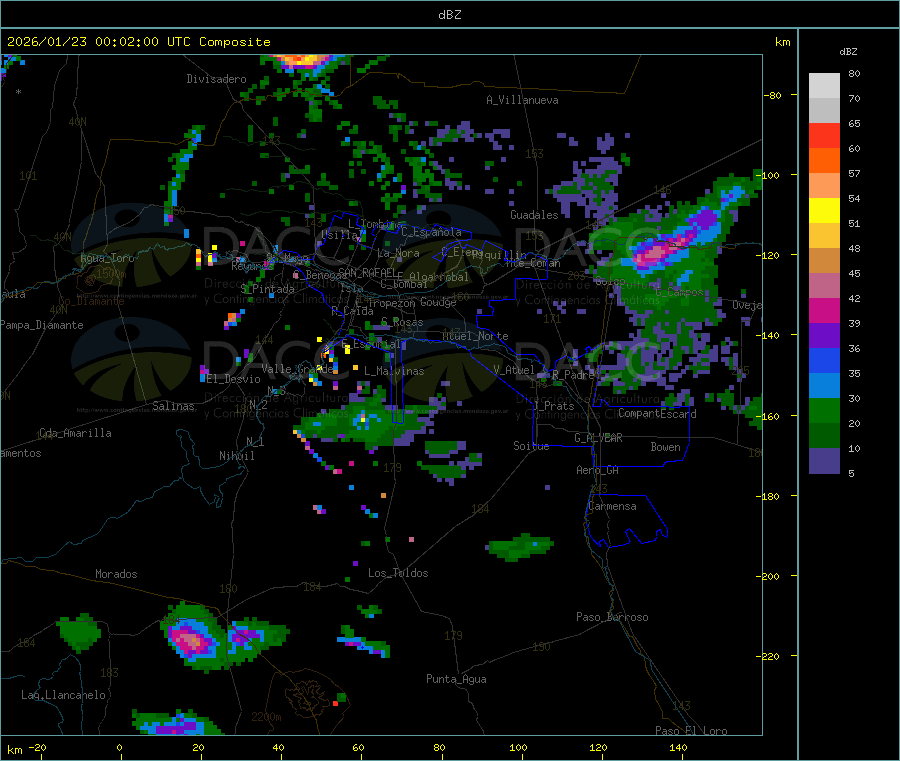
Task: Click the Agua_Toro label
Action: pos(107,258)
